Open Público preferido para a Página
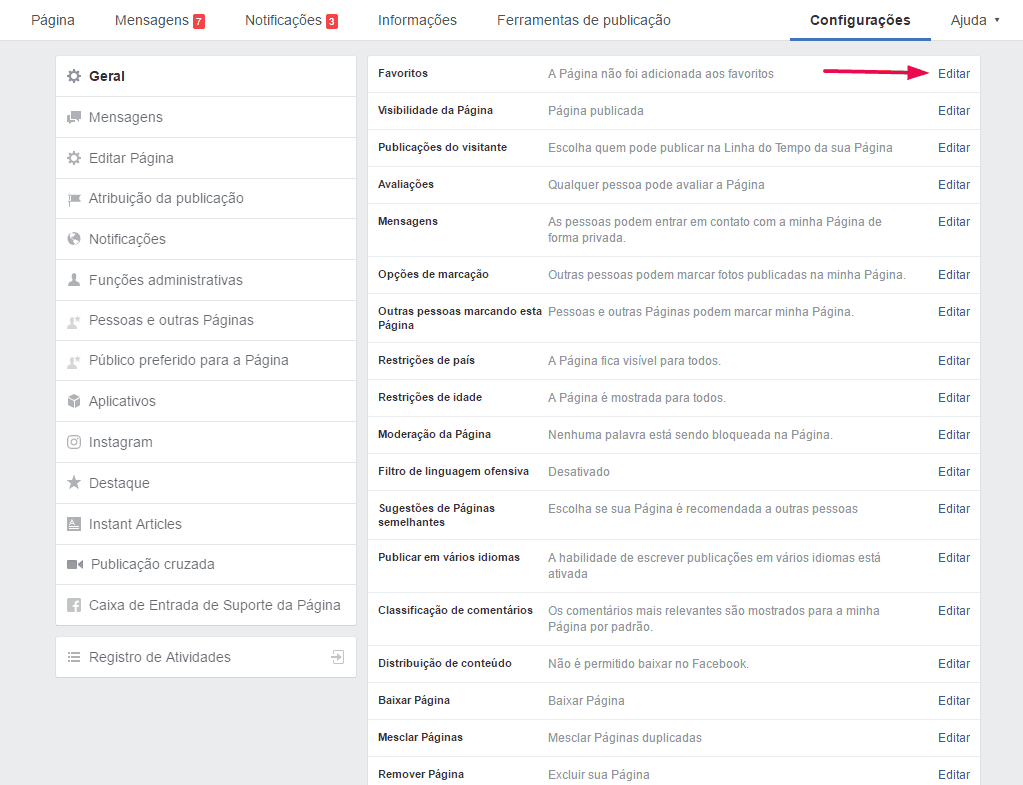 (206, 361)
